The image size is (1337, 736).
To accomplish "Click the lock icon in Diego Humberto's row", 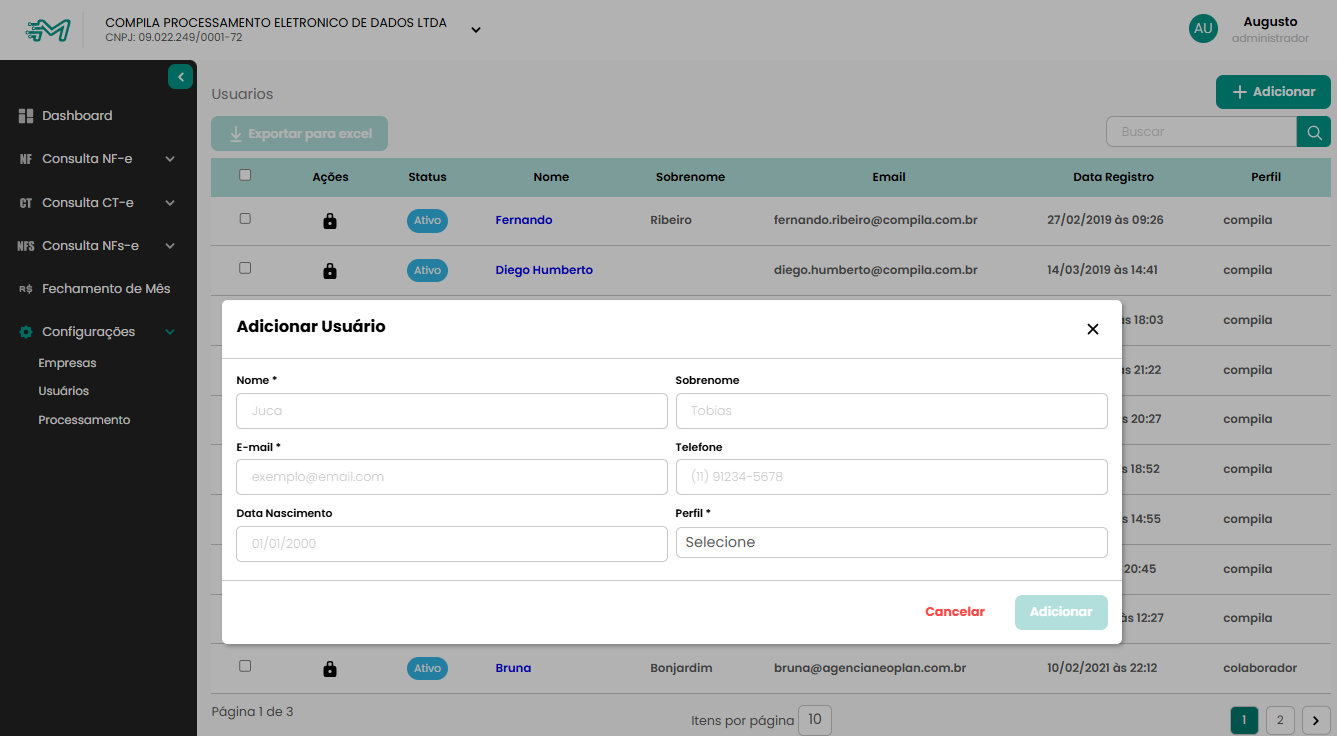I will pyautogui.click(x=330, y=270).
